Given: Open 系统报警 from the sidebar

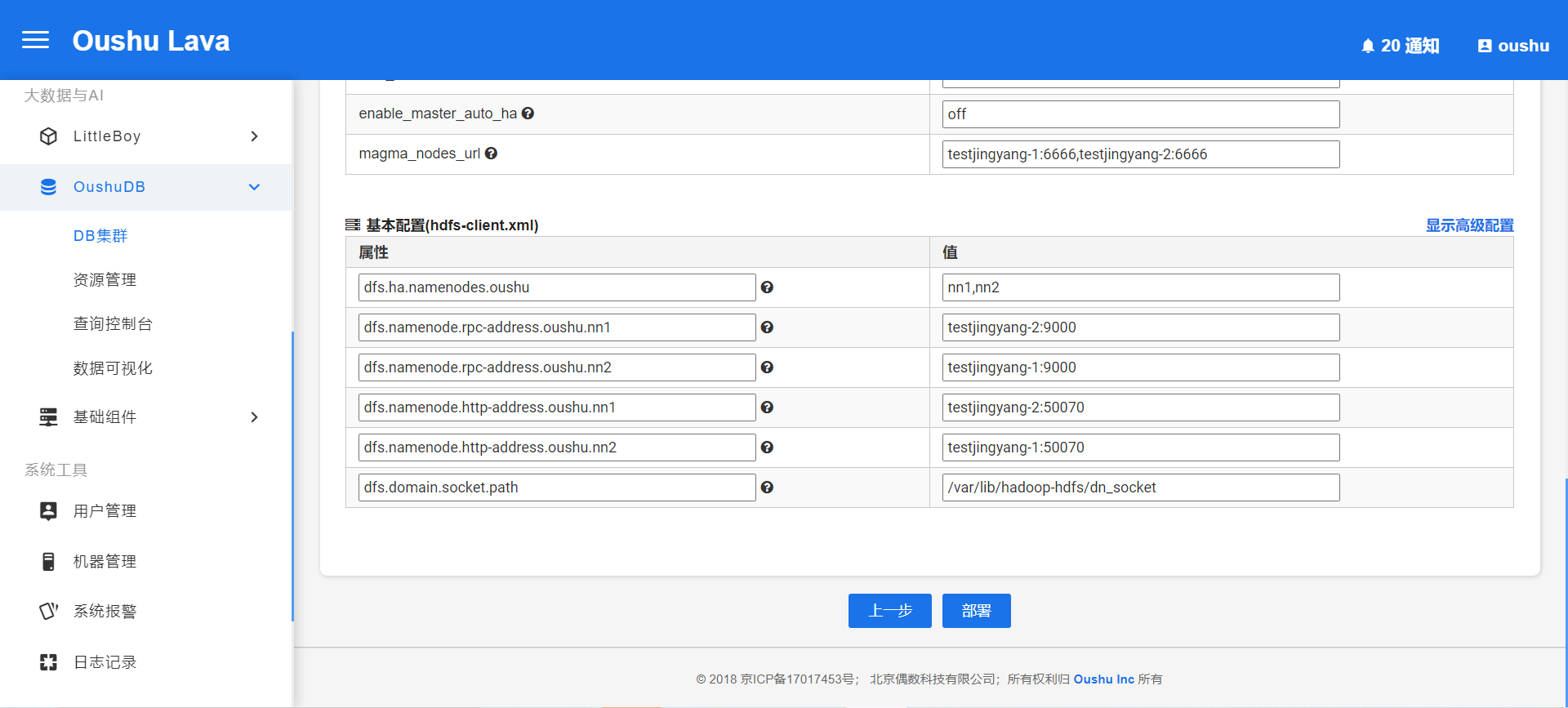Looking at the screenshot, I should point(105,612).
